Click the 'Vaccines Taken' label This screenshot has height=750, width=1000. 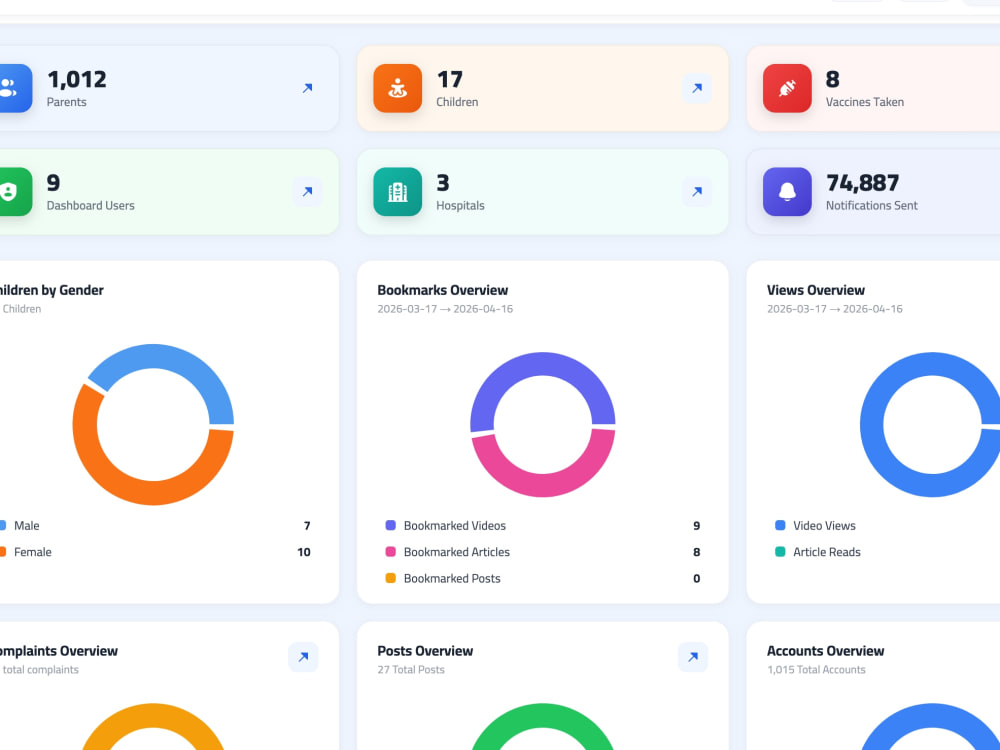click(865, 102)
